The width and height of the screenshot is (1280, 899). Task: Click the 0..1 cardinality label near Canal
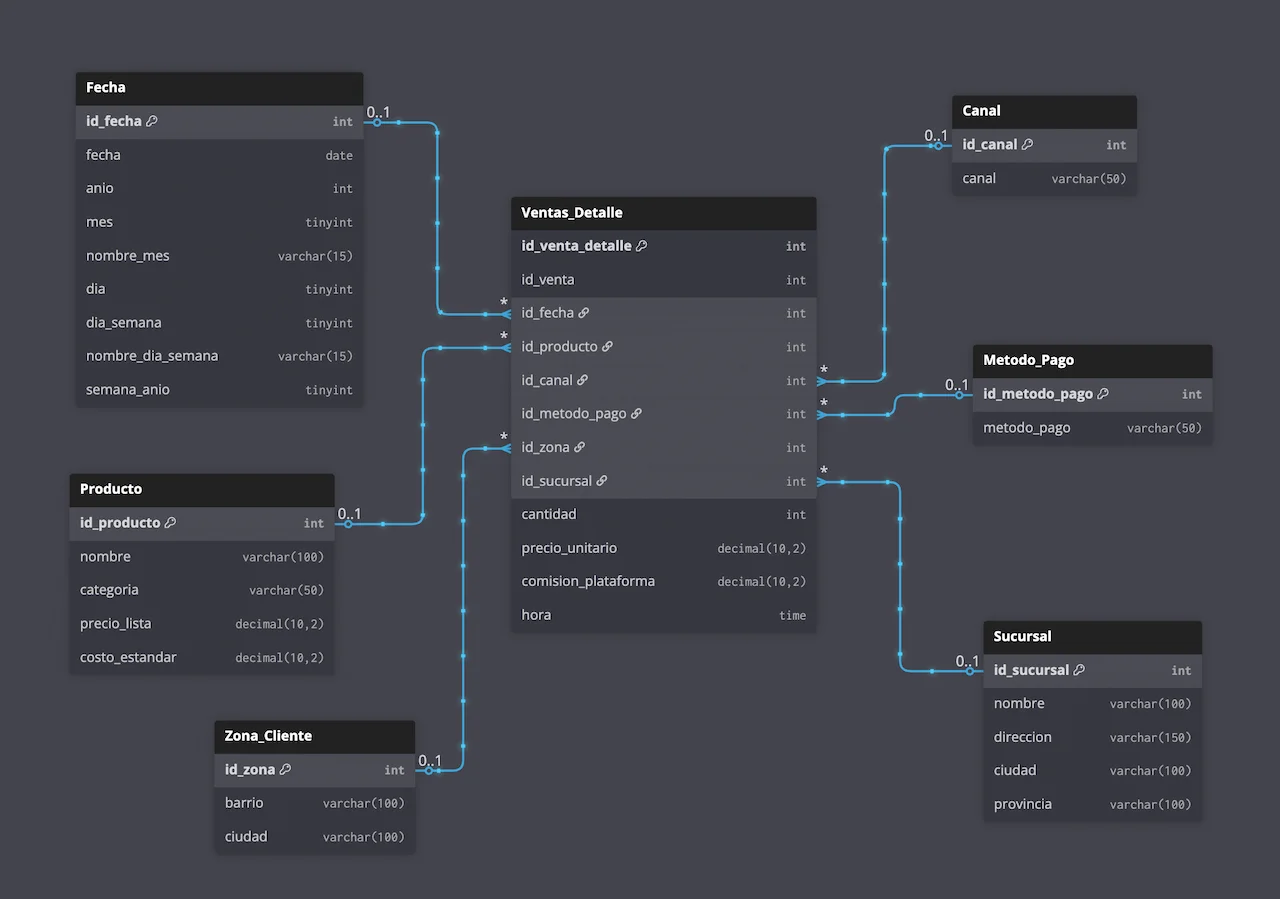[x=934, y=135]
